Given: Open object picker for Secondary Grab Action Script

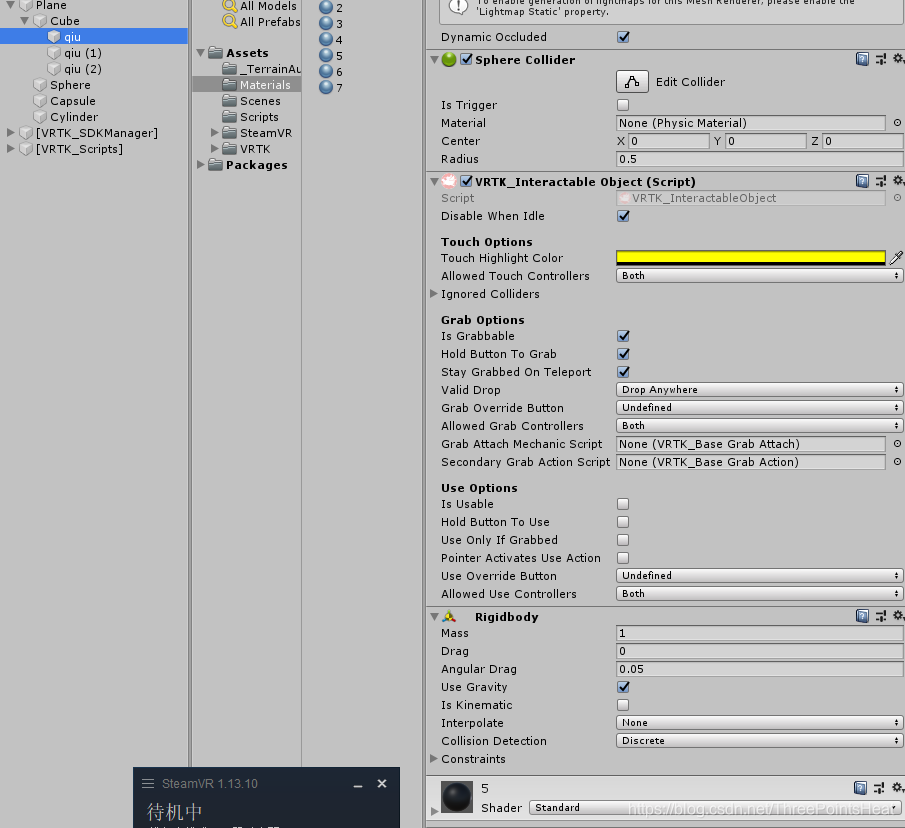Looking at the screenshot, I should click(897, 462).
